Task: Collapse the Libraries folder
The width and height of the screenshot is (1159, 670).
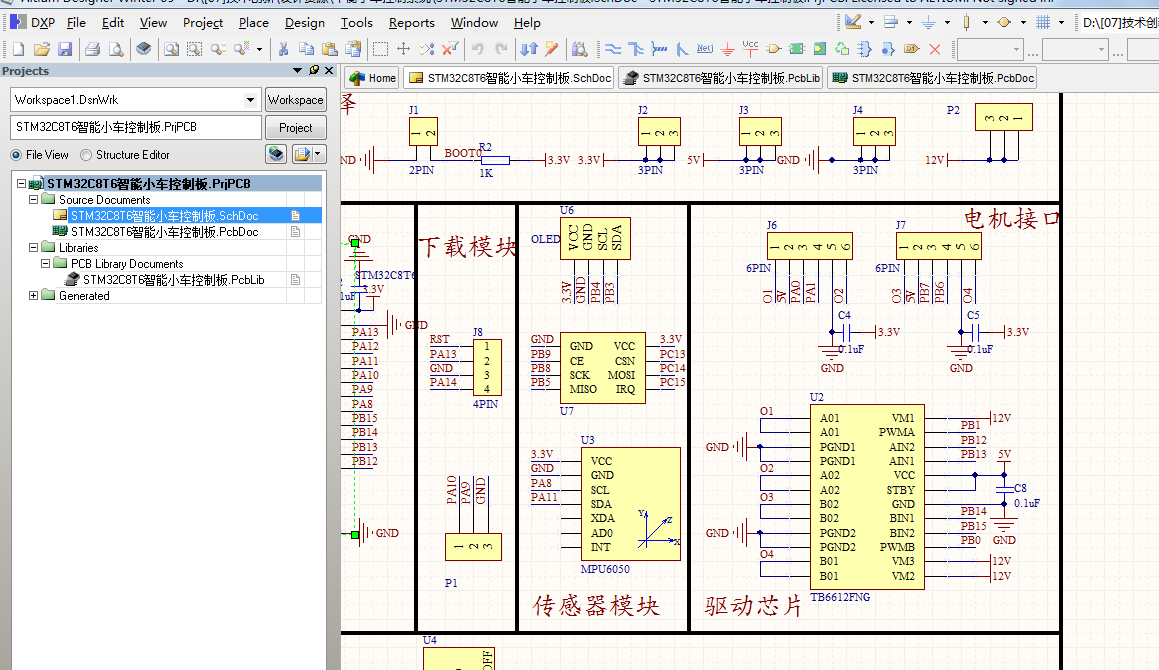Action: pyautogui.click(x=33, y=248)
